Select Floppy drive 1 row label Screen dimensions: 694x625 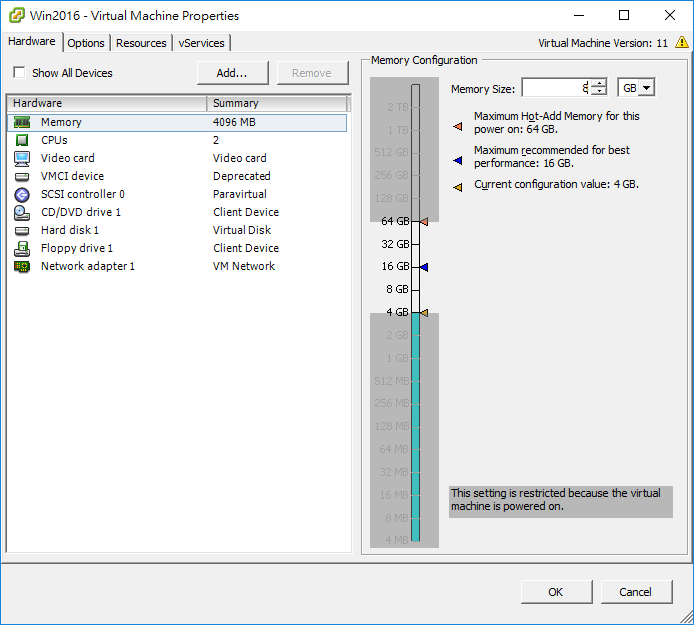click(x=77, y=248)
